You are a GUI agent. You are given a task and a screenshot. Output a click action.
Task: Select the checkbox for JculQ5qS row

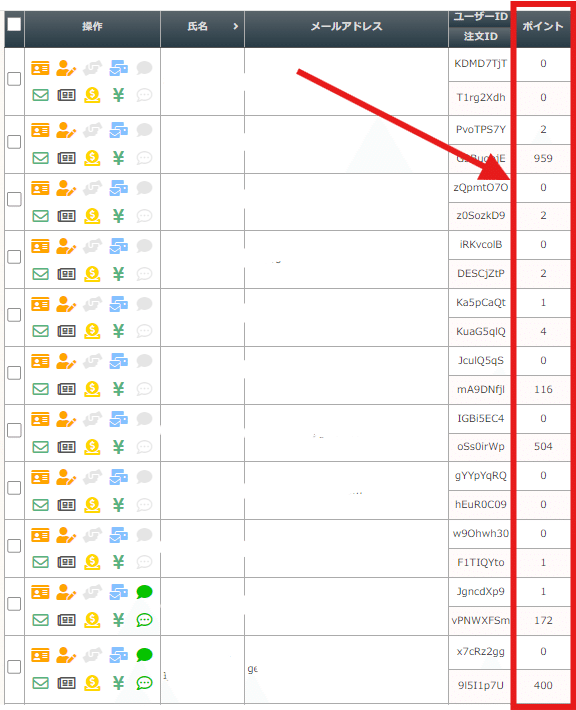pyautogui.click(x=14, y=373)
